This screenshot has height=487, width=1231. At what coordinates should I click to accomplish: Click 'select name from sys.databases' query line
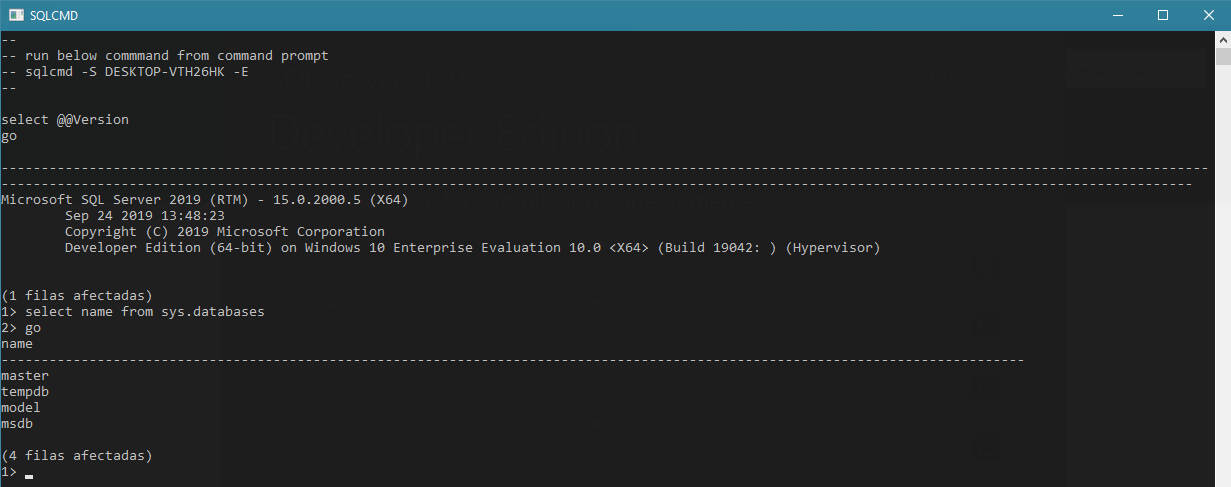tap(133, 312)
